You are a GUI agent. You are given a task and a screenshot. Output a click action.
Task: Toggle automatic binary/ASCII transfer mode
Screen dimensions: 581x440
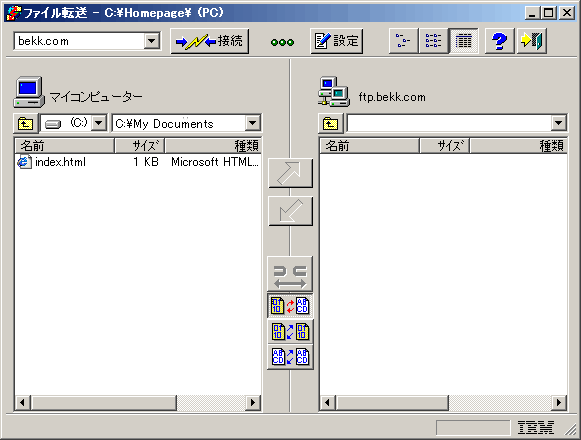point(290,306)
